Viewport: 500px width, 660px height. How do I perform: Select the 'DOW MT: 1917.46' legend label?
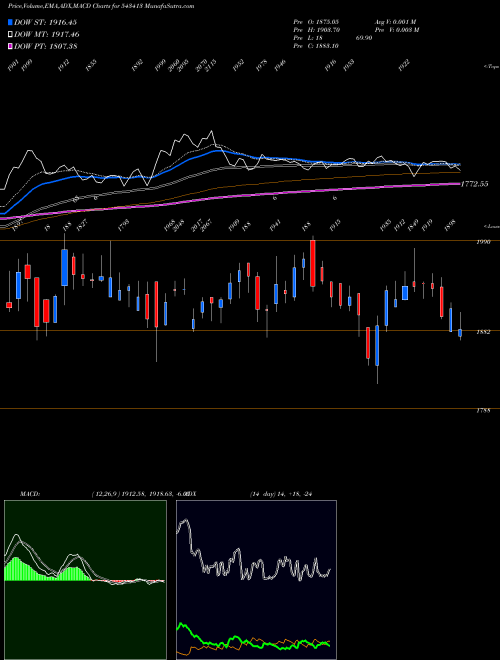click(47, 35)
